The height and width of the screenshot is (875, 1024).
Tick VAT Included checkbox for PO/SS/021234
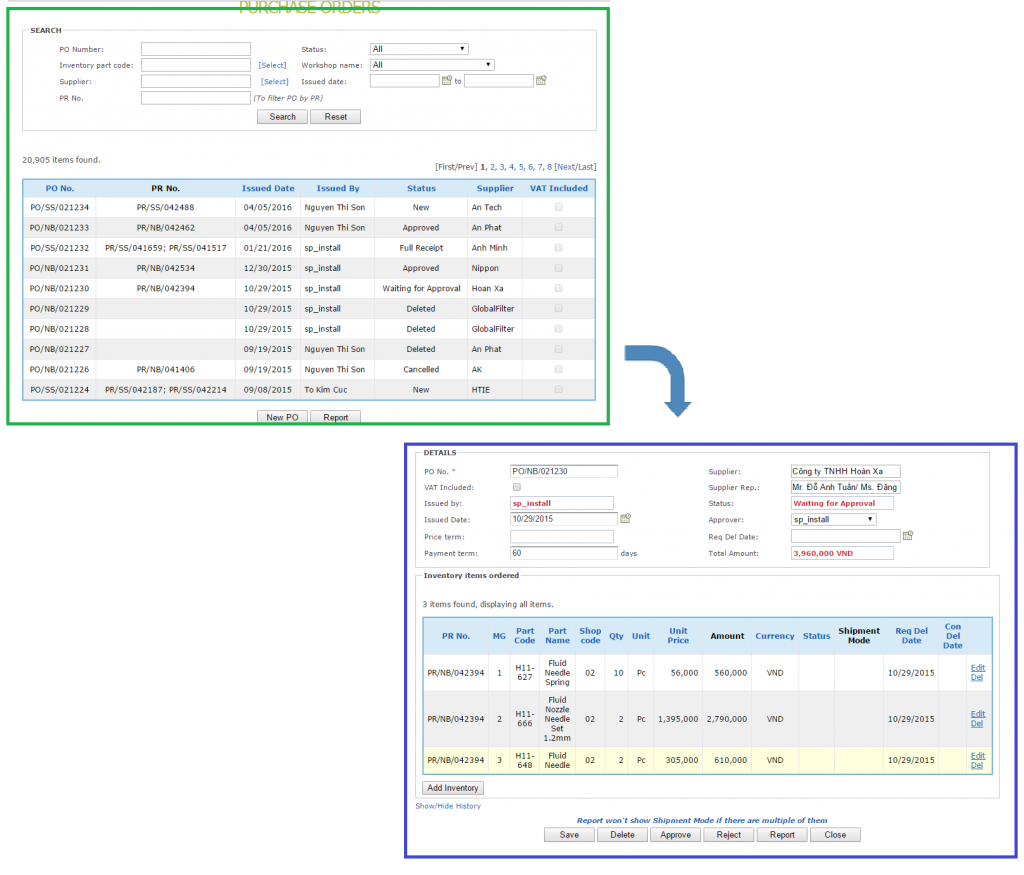pyautogui.click(x=558, y=207)
